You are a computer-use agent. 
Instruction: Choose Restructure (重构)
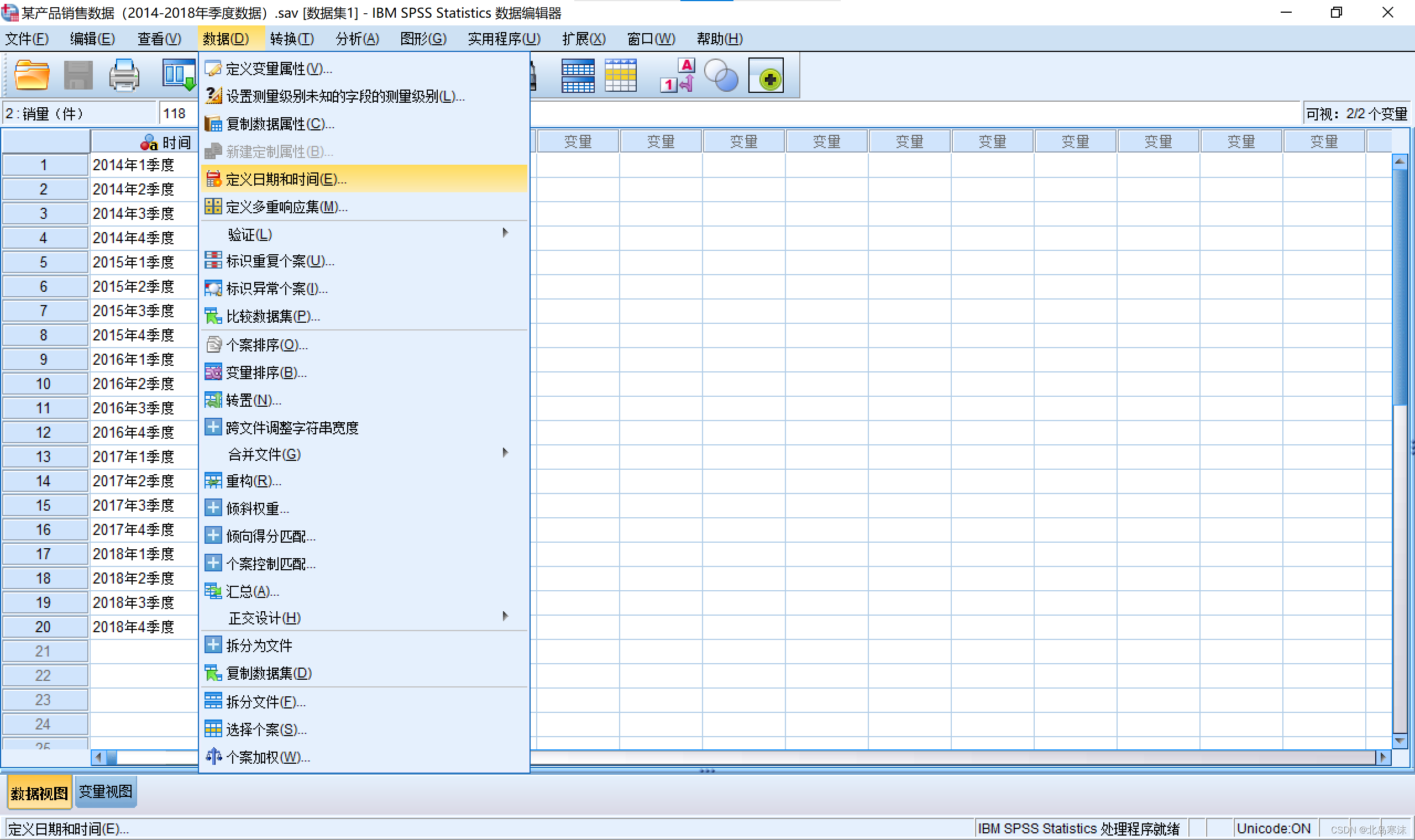364,481
